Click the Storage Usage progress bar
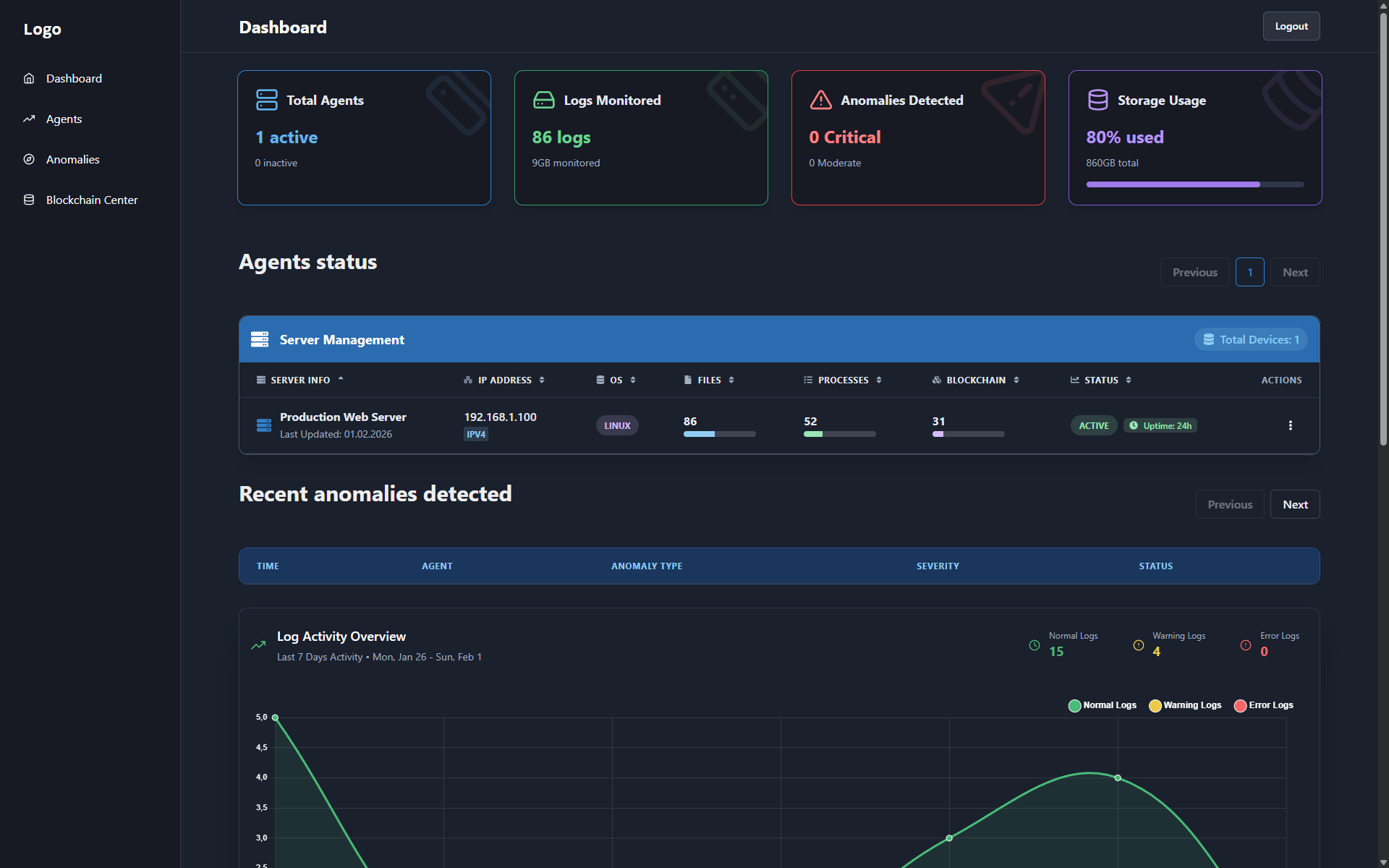The width and height of the screenshot is (1389, 868). (x=1194, y=184)
